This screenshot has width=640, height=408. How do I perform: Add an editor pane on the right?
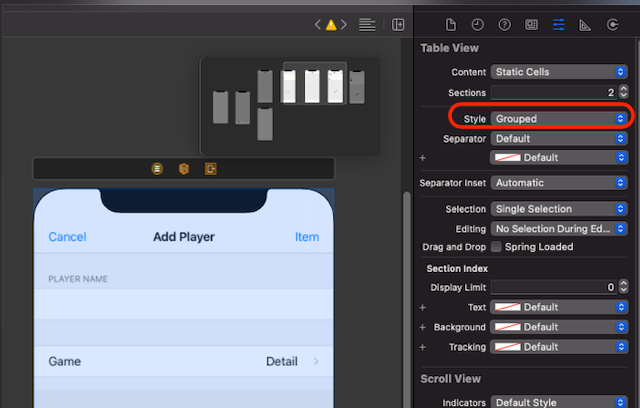tap(398, 25)
